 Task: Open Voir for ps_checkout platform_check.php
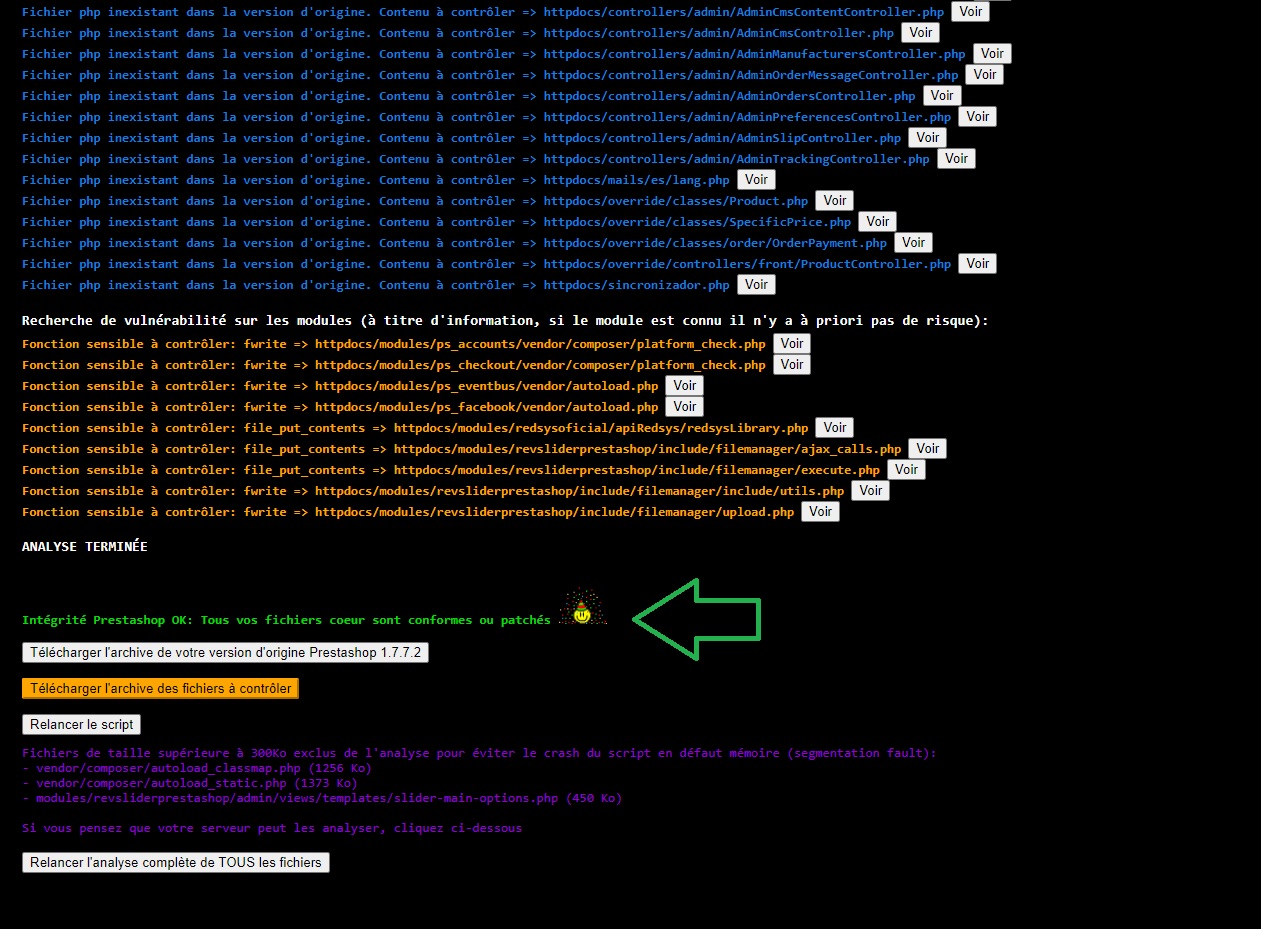[792, 365]
